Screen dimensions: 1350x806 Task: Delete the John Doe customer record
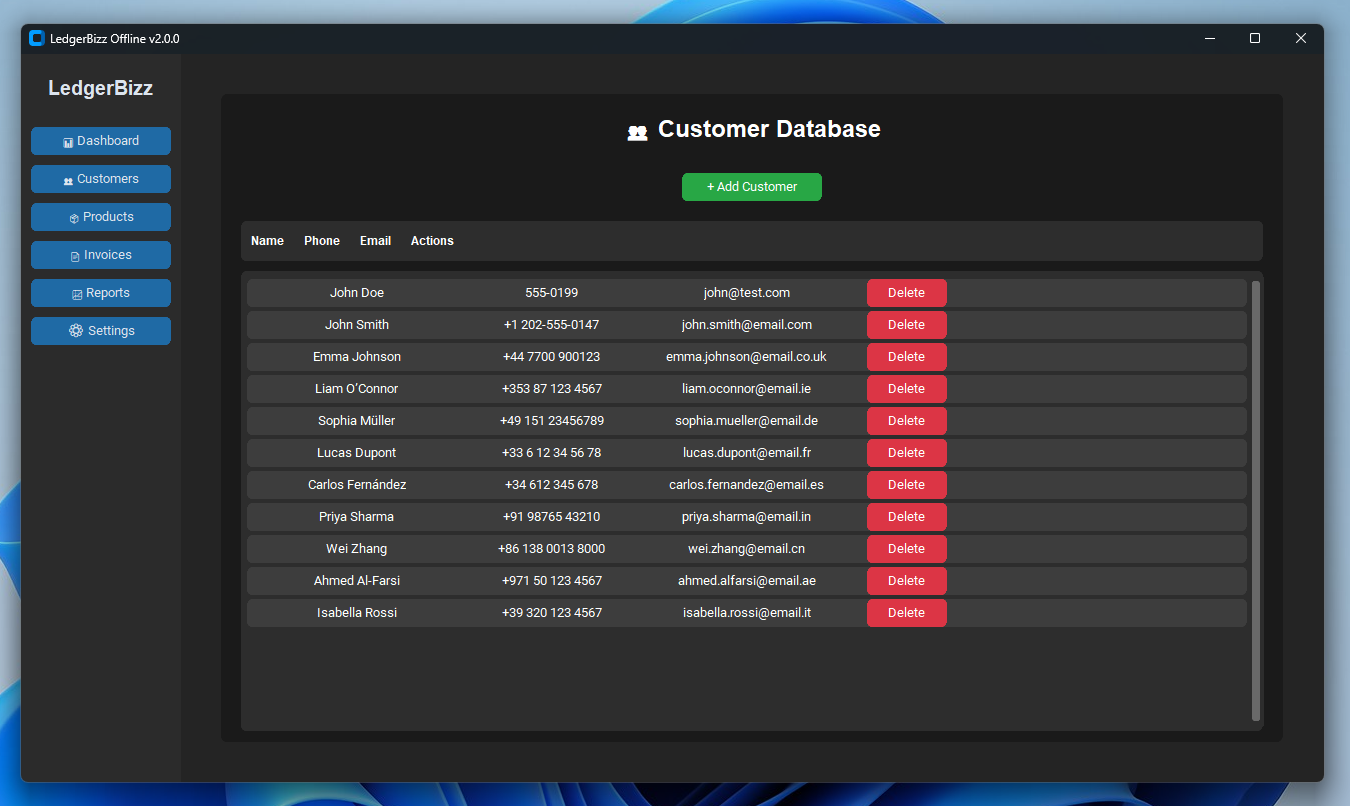906,292
